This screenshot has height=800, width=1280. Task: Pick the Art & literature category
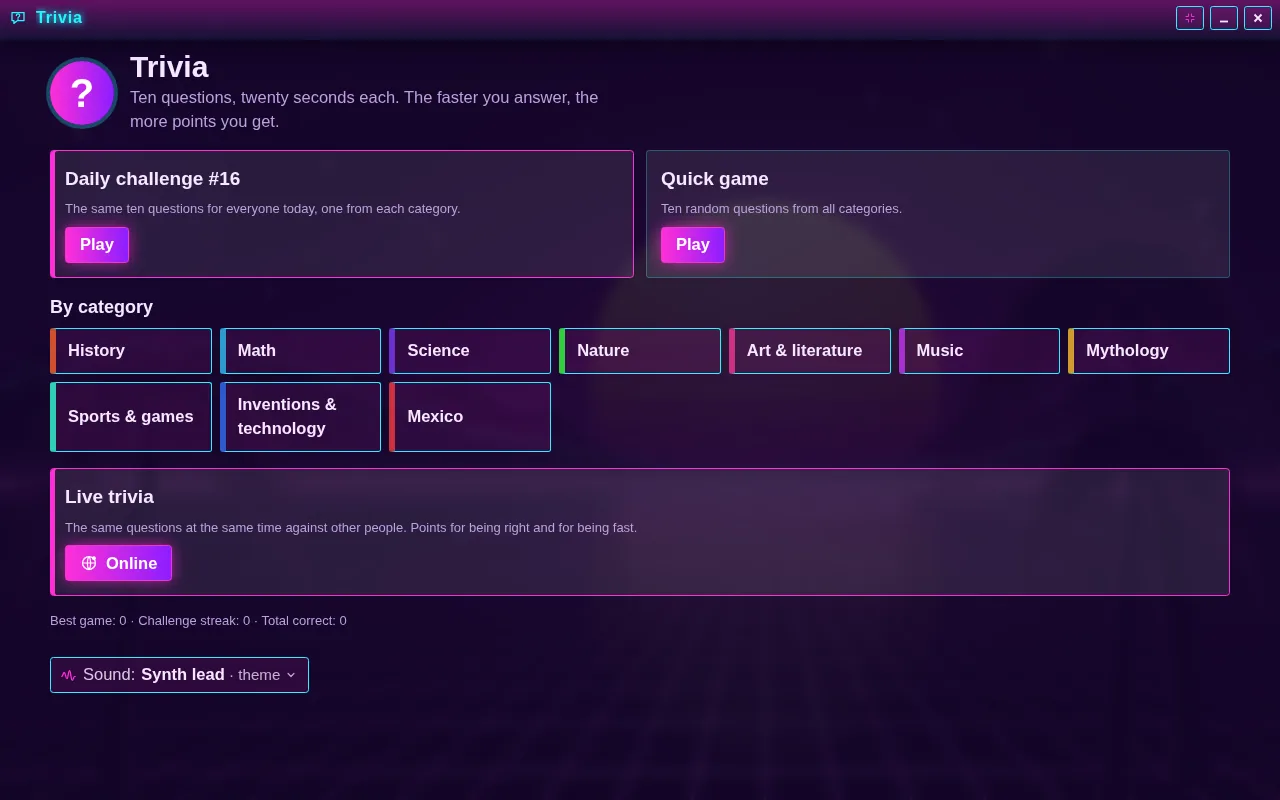pyautogui.click(x=810, y=351)
